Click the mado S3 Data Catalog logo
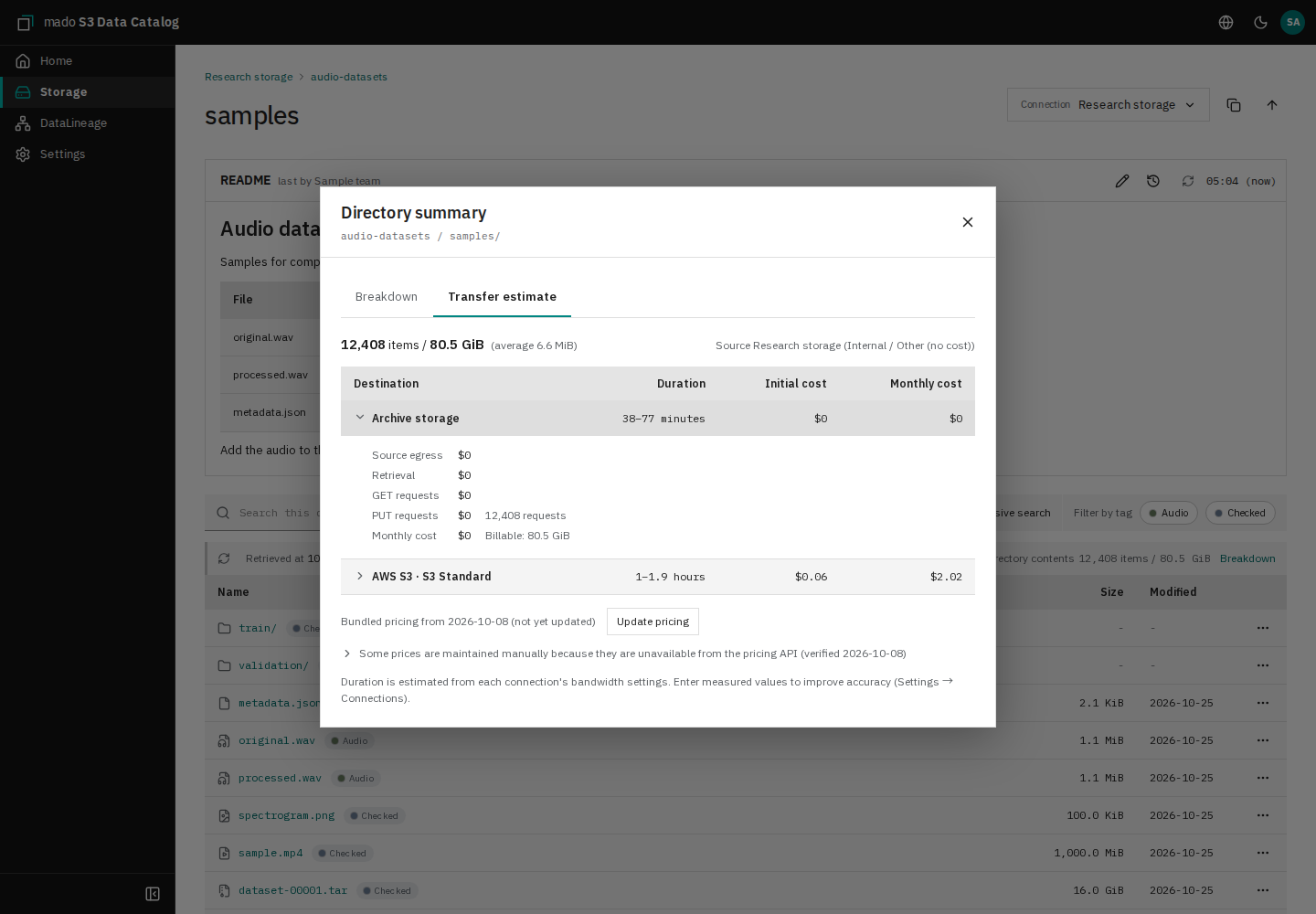Viewport: 1316px width, 914px height. (99, 22)
